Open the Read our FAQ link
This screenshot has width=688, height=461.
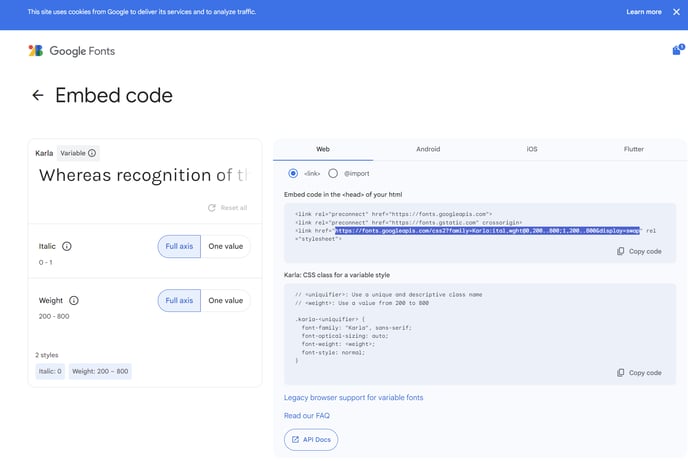307,415
